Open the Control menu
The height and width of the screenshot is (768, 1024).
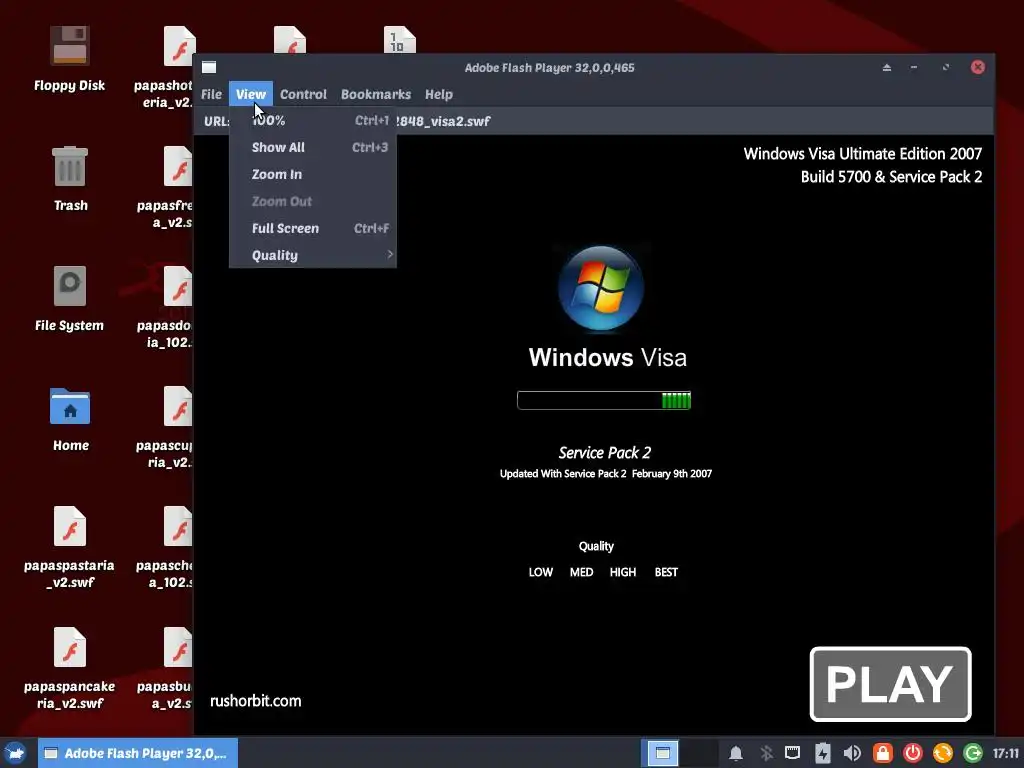click(x=303, y=94)
